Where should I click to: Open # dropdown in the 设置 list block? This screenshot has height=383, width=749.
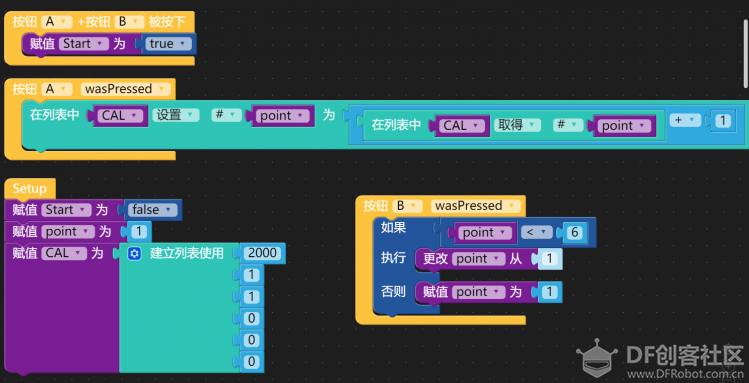[226, 115]
